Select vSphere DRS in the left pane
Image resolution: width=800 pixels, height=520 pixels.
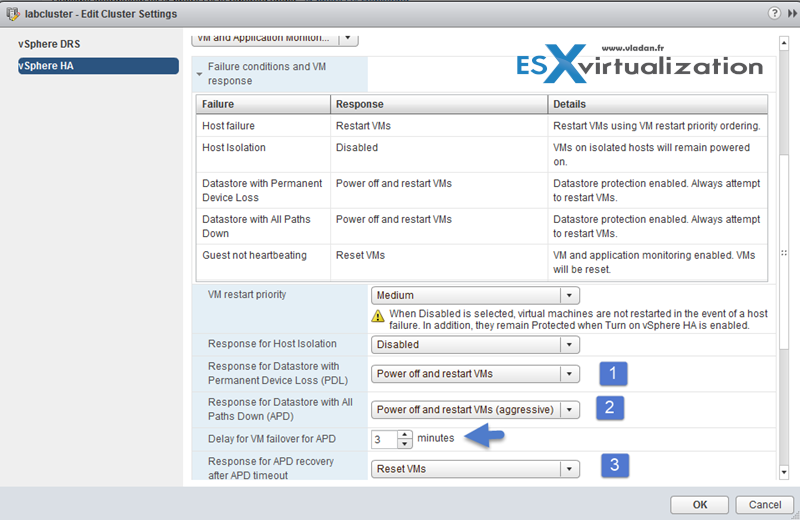[49, 44]
